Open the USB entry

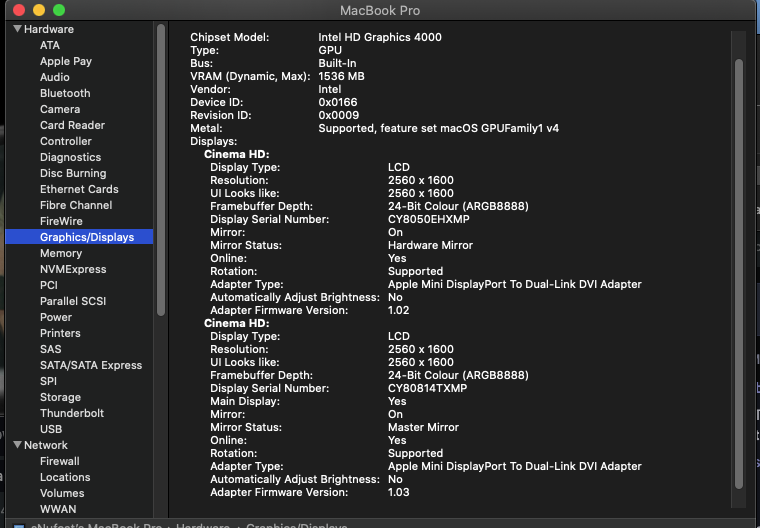(51, 429)
